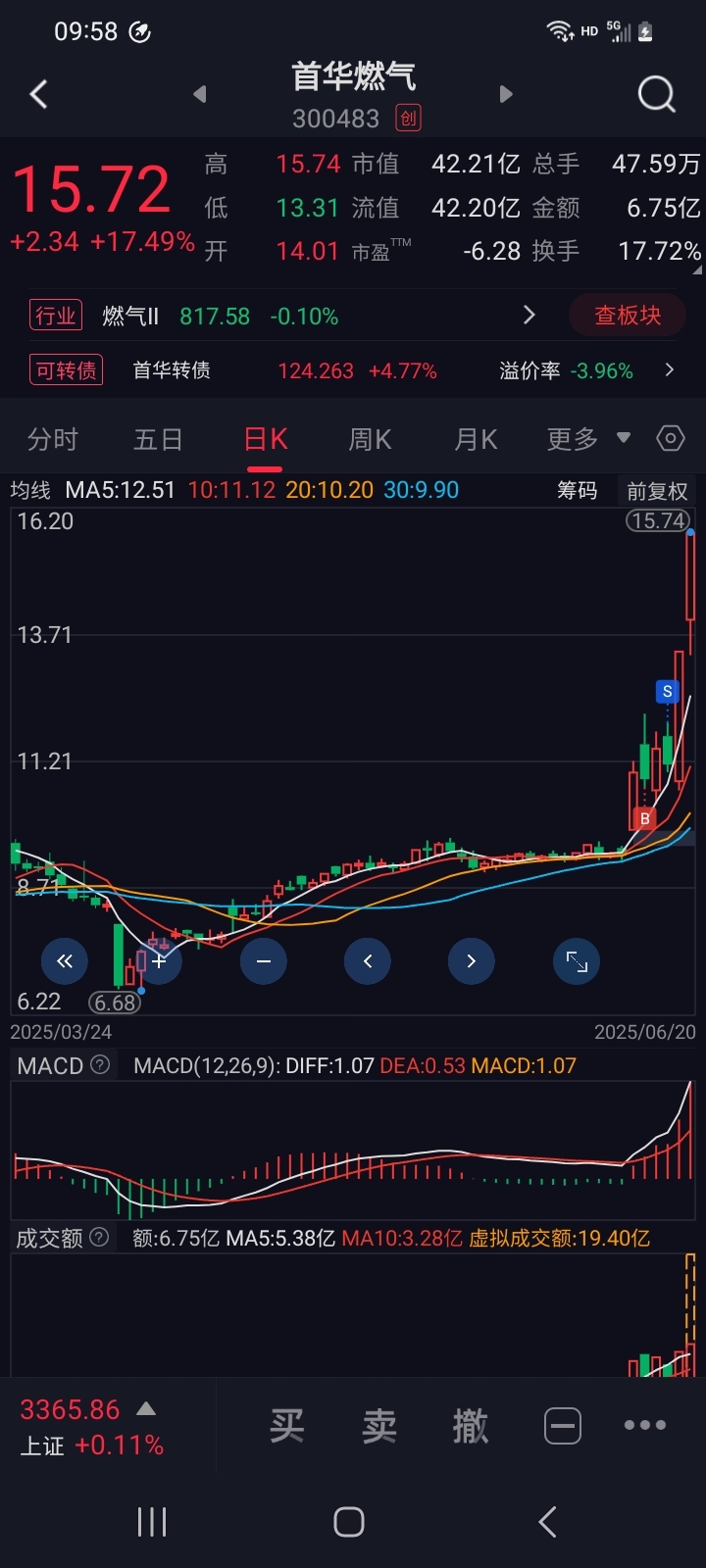Switch to the previous stock with left triangle
Image resolution: width=706 pixels, height=1568 pixels.
click(x=200, y=94)
